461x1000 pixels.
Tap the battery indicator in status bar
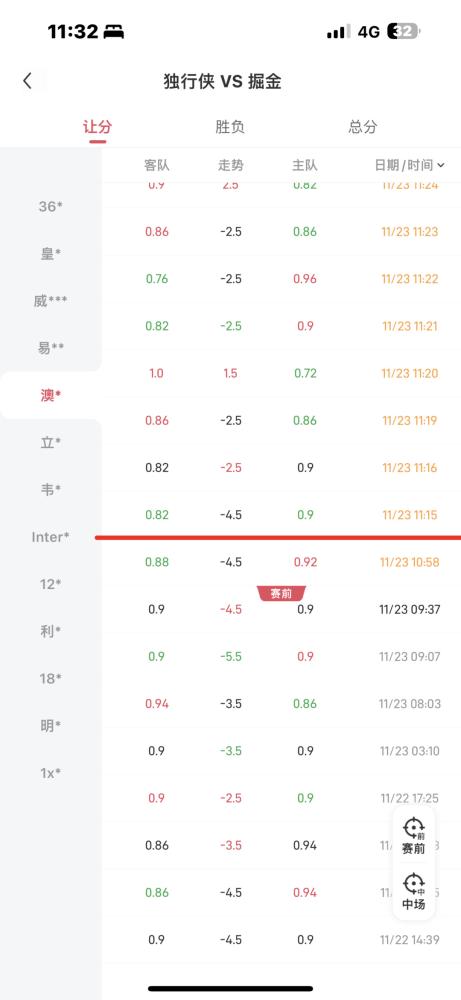(404, 31)
